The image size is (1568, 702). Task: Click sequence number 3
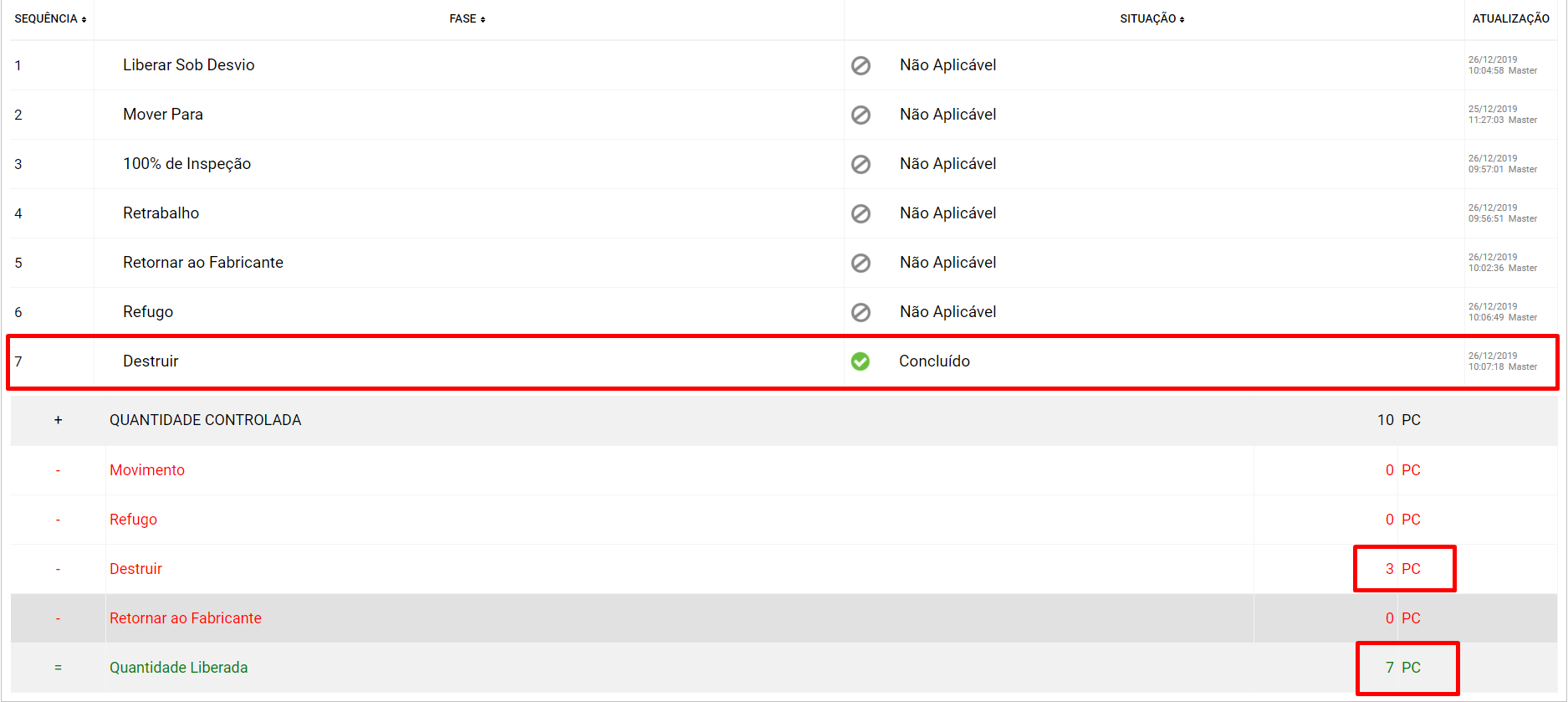18,164
